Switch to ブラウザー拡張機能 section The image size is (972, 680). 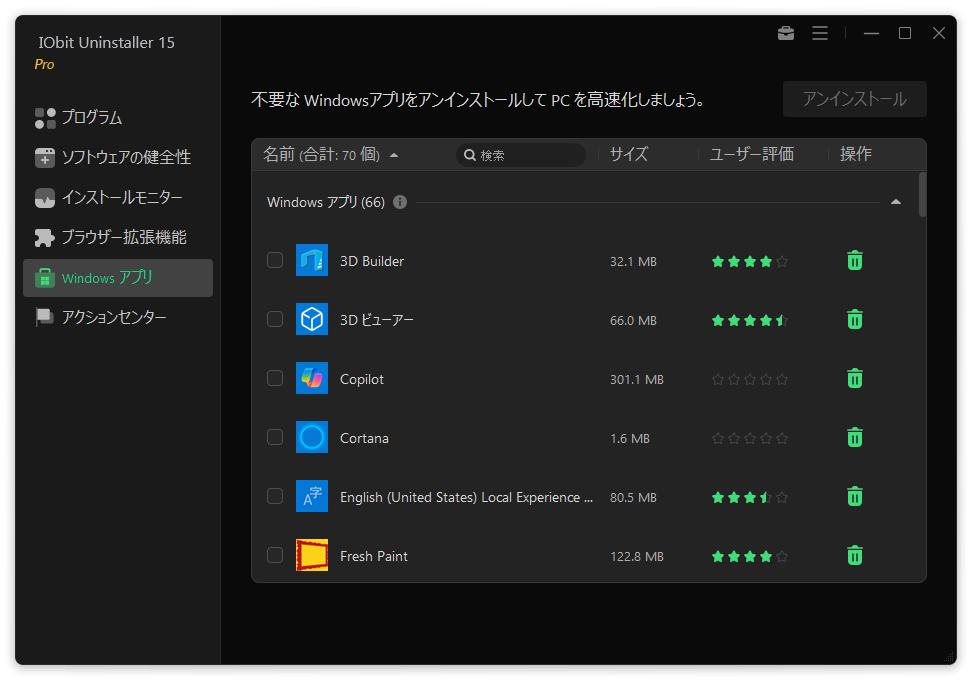click(x=124, y=238)
